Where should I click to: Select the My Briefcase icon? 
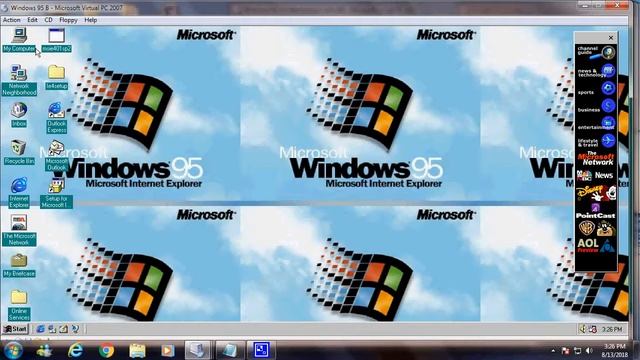19,265
